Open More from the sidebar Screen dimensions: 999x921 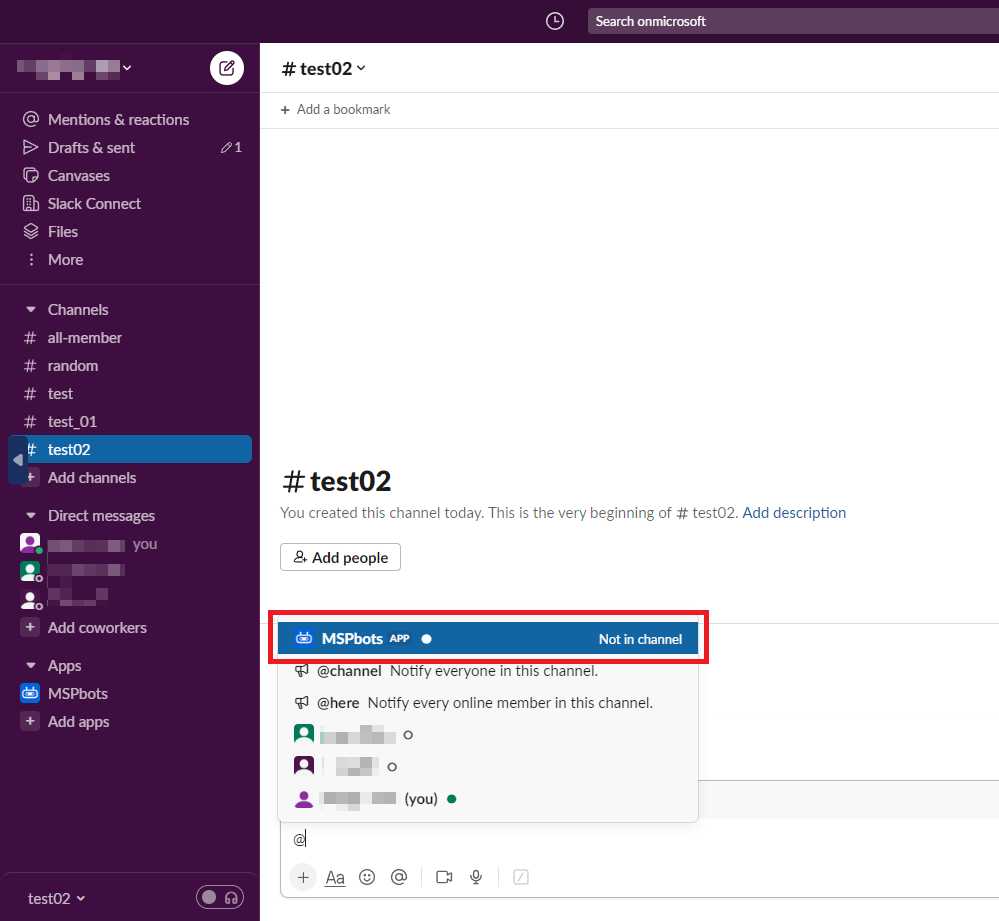tap(64, 259)
